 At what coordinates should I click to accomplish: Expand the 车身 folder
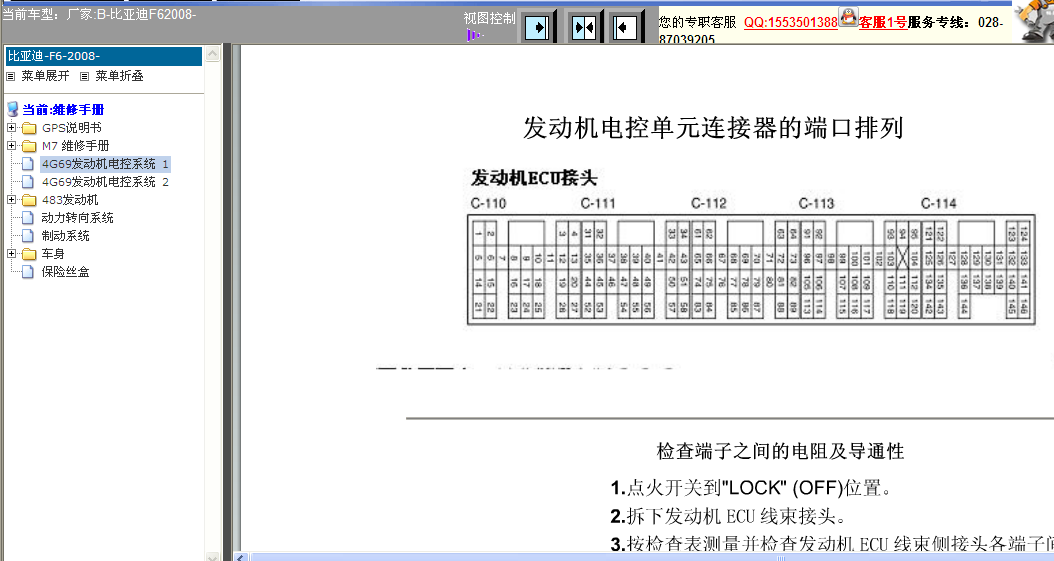[11, 254]
